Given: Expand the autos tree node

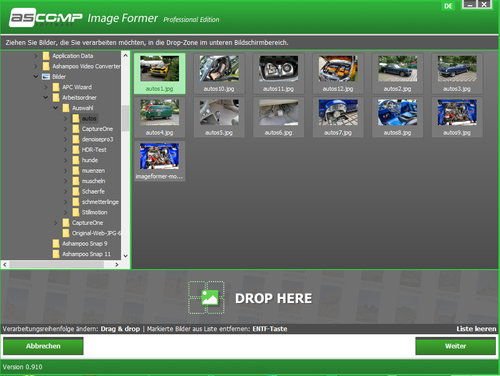Looking at the screenshot, I should 66,118.
